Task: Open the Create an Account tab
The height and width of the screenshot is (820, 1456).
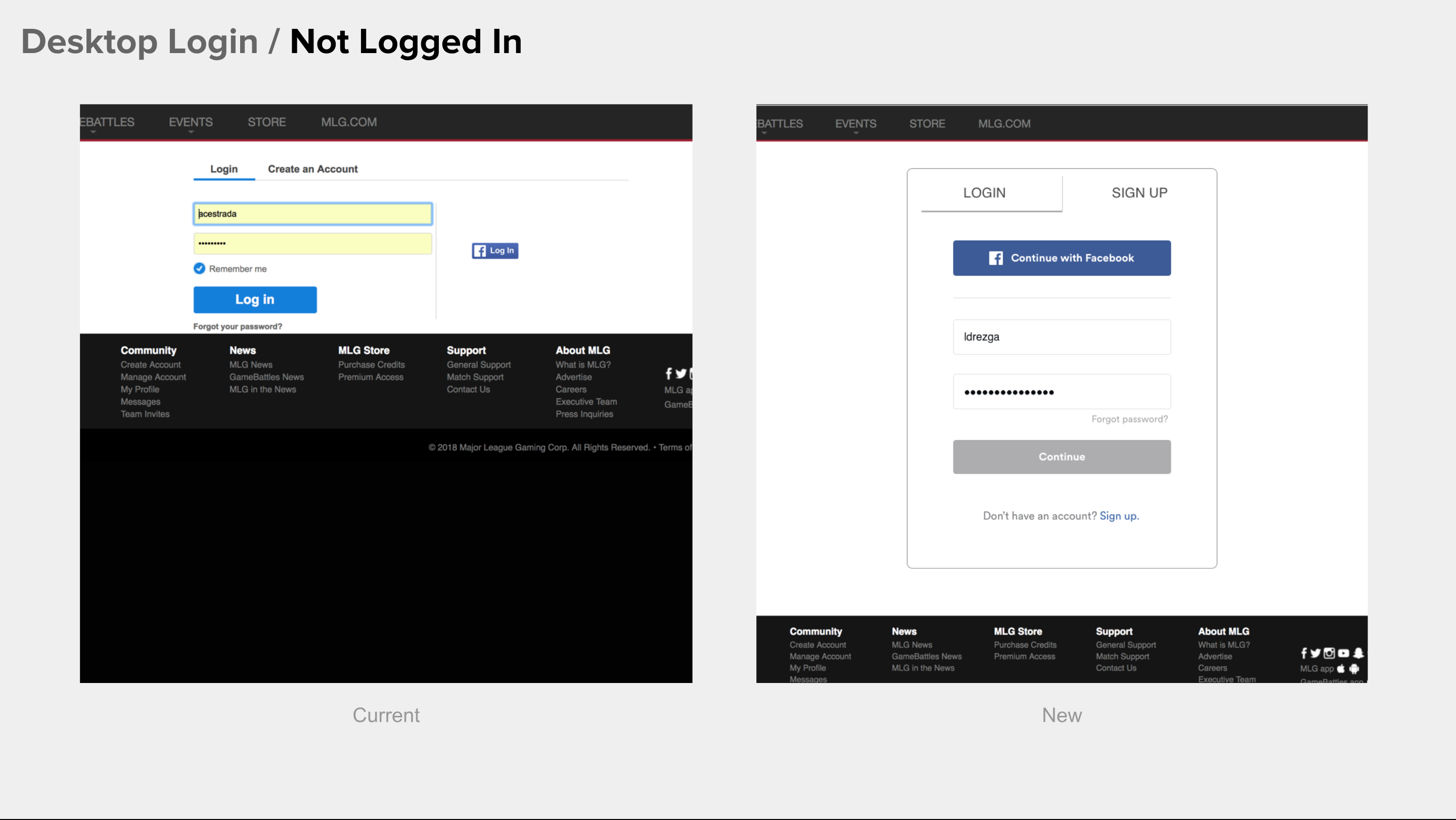Action: point(312,169)
